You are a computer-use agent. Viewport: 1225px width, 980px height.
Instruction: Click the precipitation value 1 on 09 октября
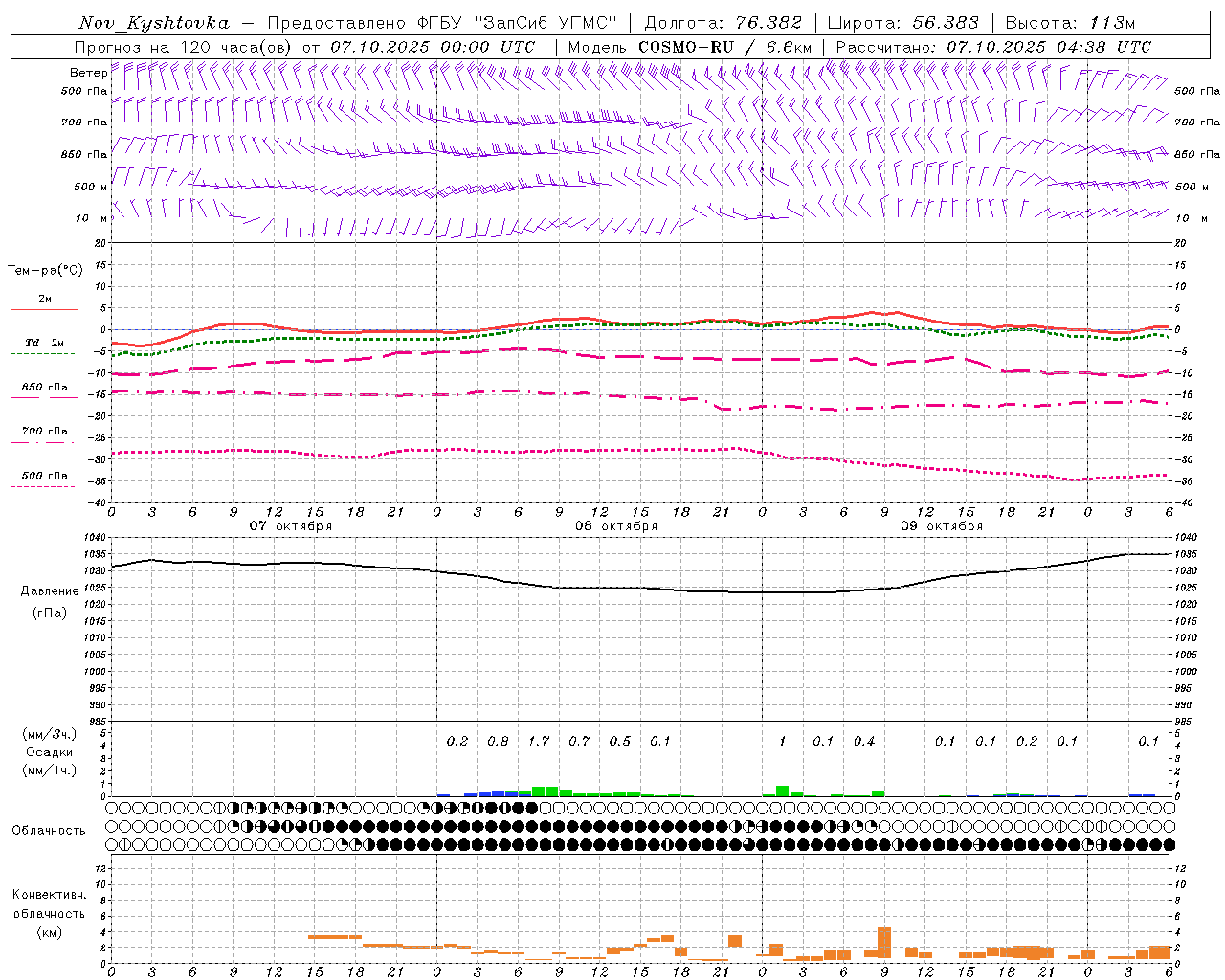782,741
